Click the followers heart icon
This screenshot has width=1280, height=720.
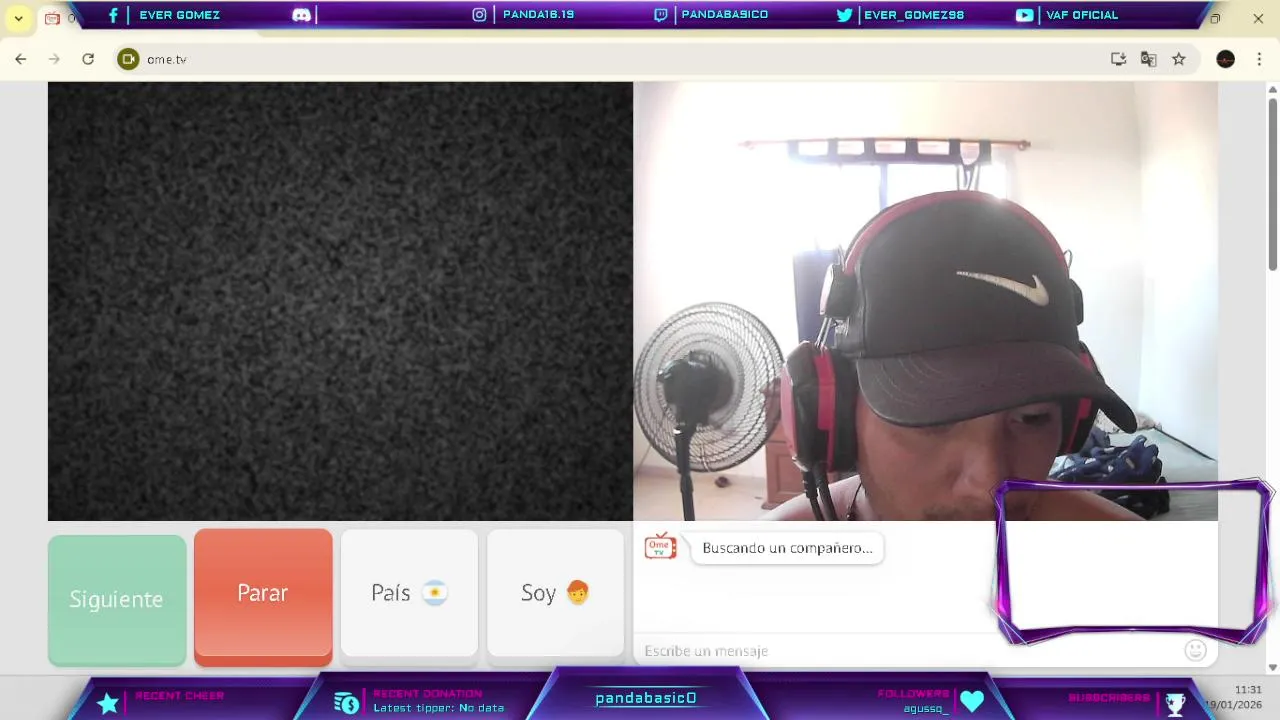[x=972, y=702]
